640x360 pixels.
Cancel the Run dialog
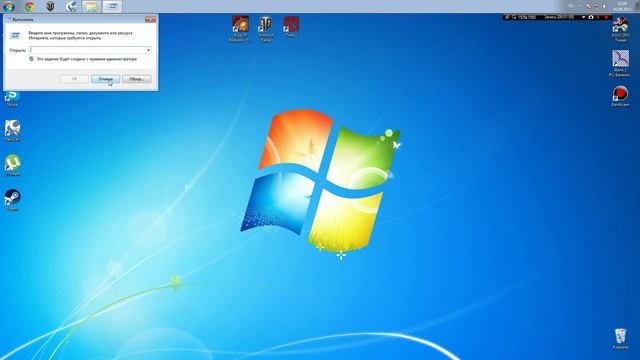tap(105, 79)
